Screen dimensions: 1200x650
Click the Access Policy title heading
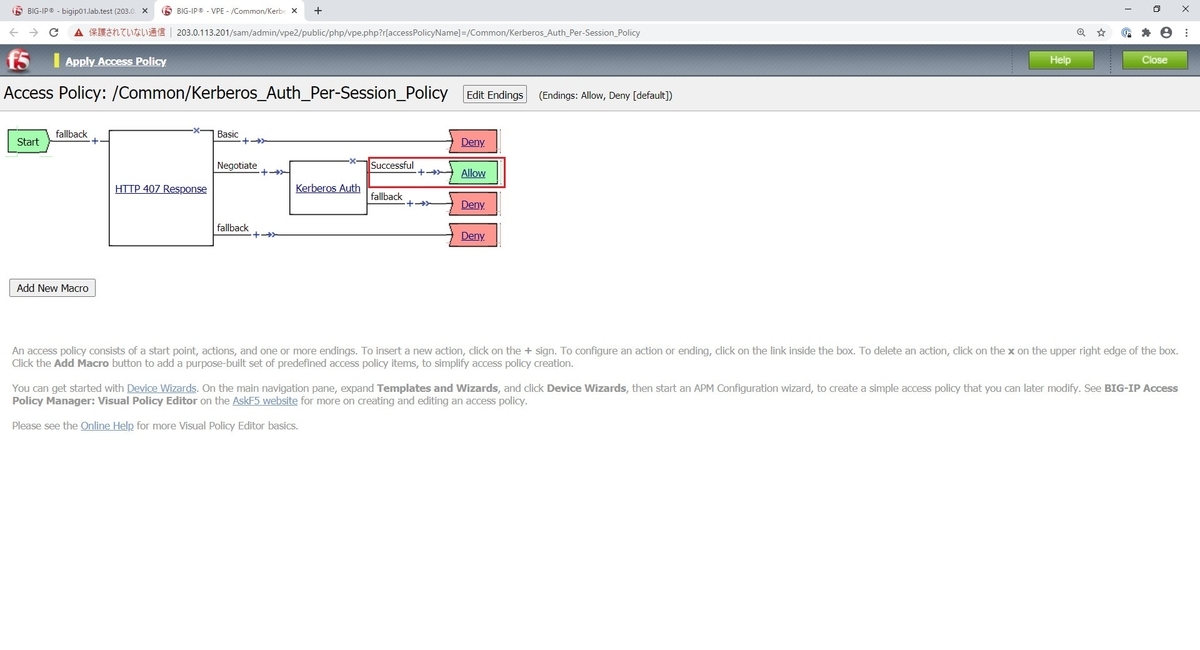[226, 93]
